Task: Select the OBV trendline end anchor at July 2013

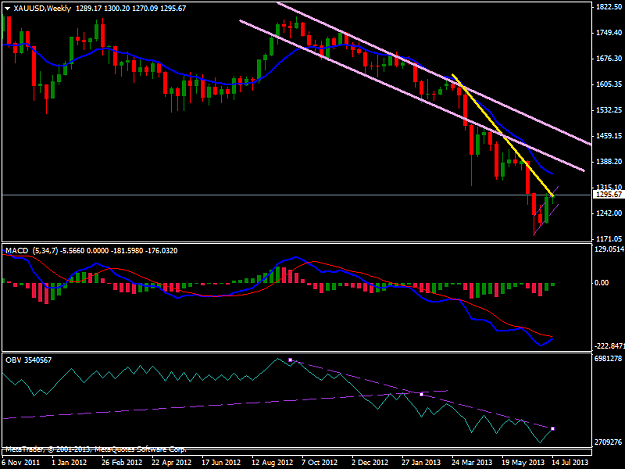Action: pyautogui.click(x=553, y=429)
